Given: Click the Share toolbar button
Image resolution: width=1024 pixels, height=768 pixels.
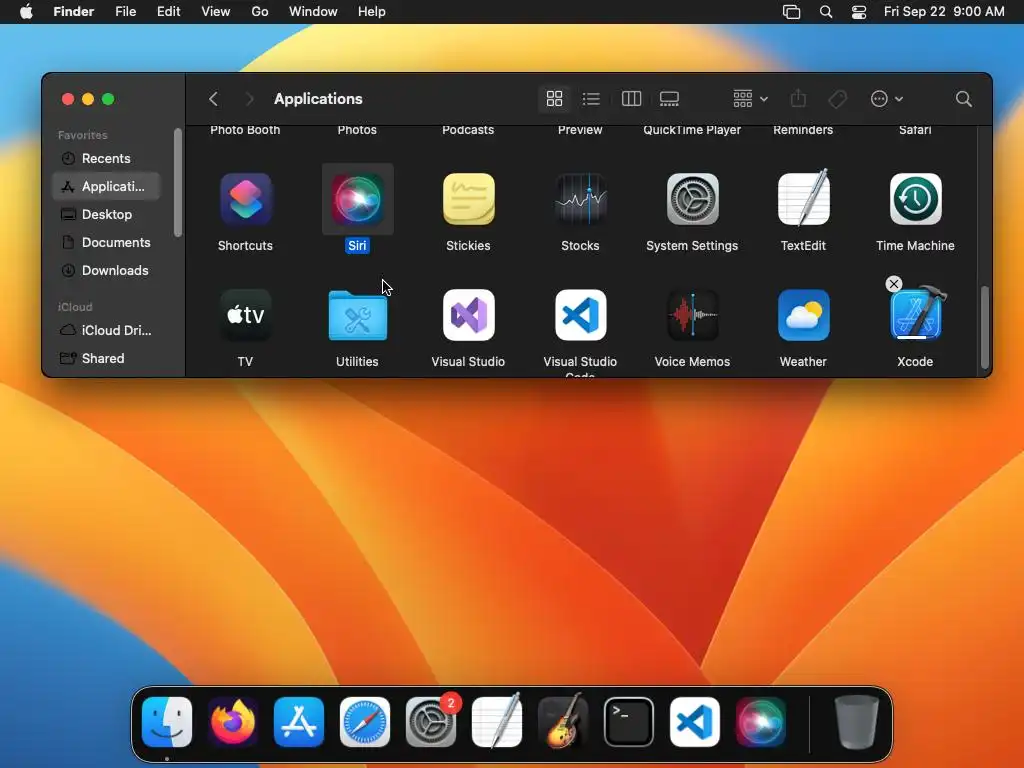Looking at the screenshot, I should pyautogui.click(x=798, y=99).
